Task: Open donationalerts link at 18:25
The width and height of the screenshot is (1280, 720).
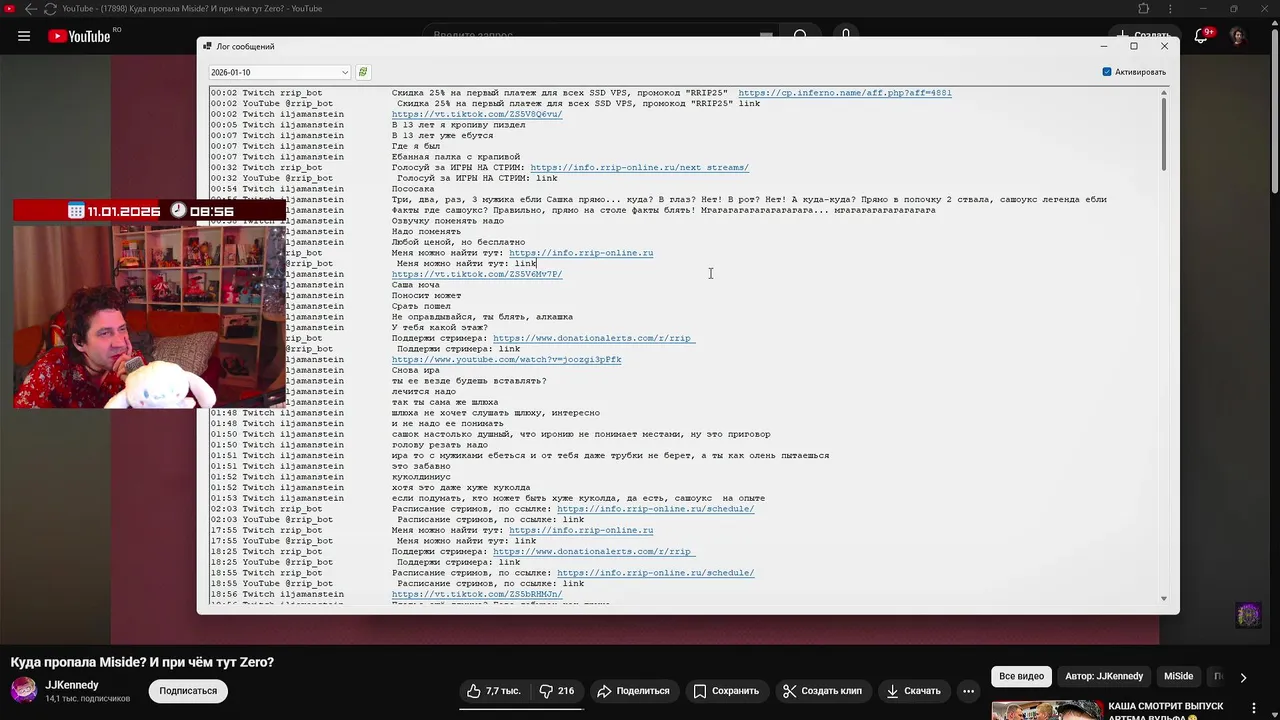Action: click(593, 551)
